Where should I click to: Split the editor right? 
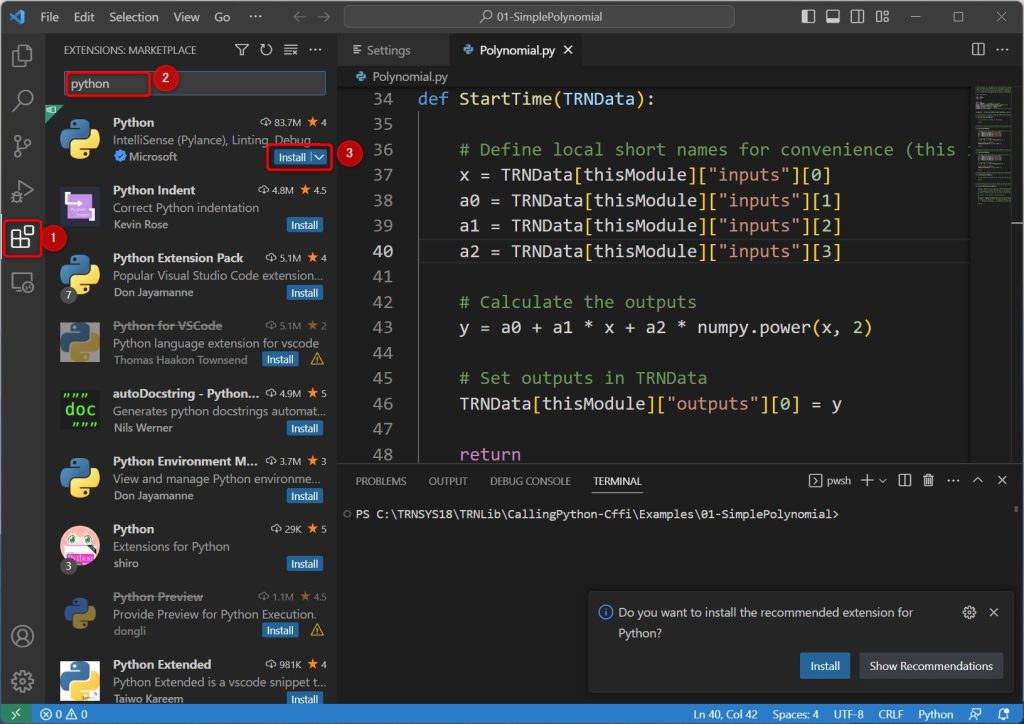[x=978, y=50]
